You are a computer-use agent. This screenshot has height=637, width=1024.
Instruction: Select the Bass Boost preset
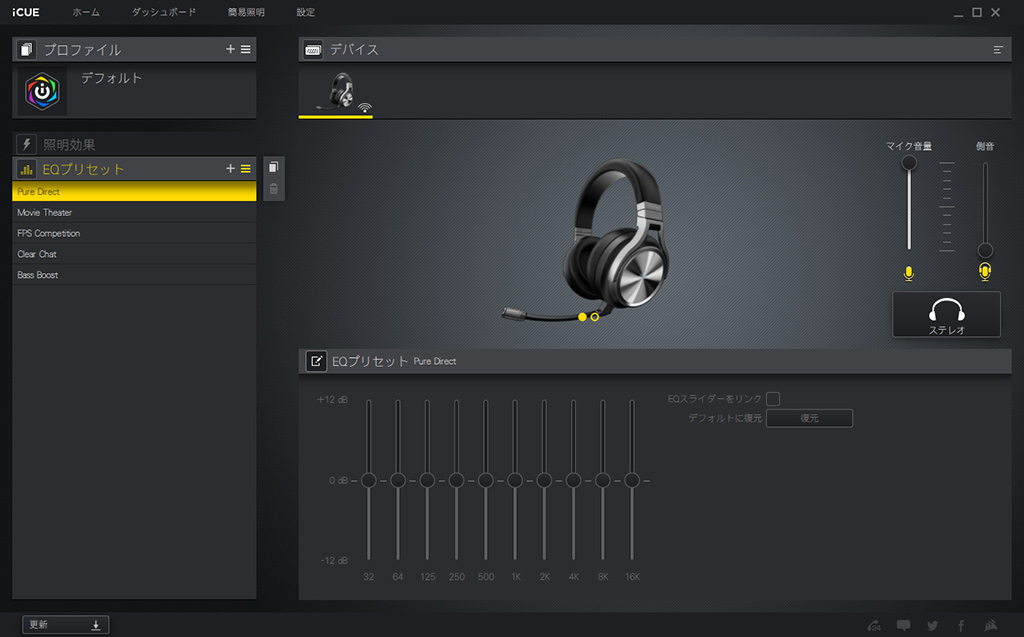click(x=38, y=275)
